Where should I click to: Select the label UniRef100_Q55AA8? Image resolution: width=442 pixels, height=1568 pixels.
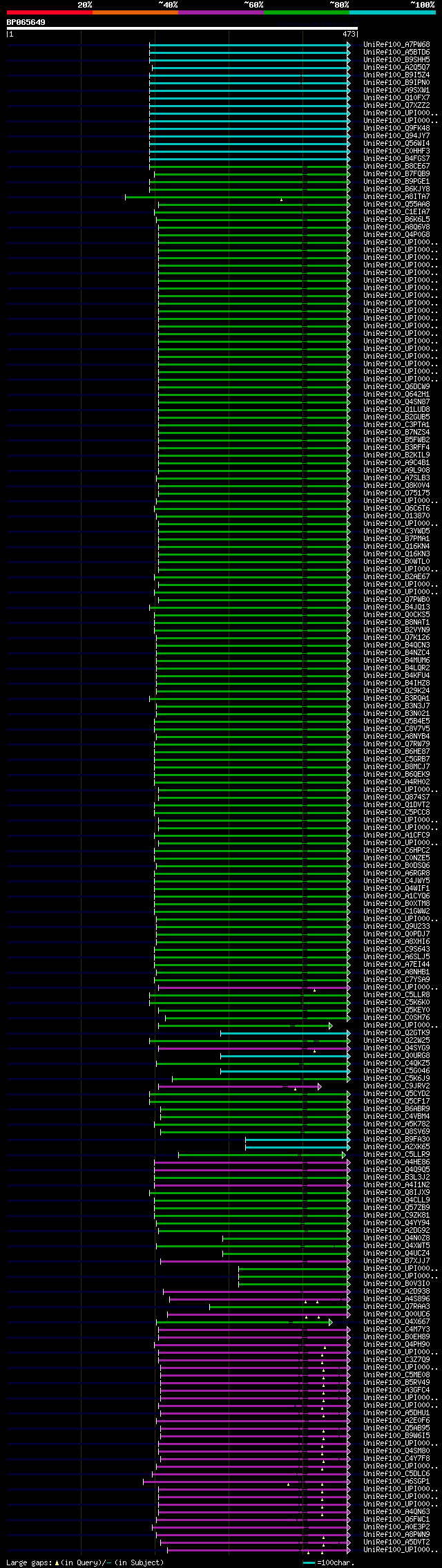(396, 205)
